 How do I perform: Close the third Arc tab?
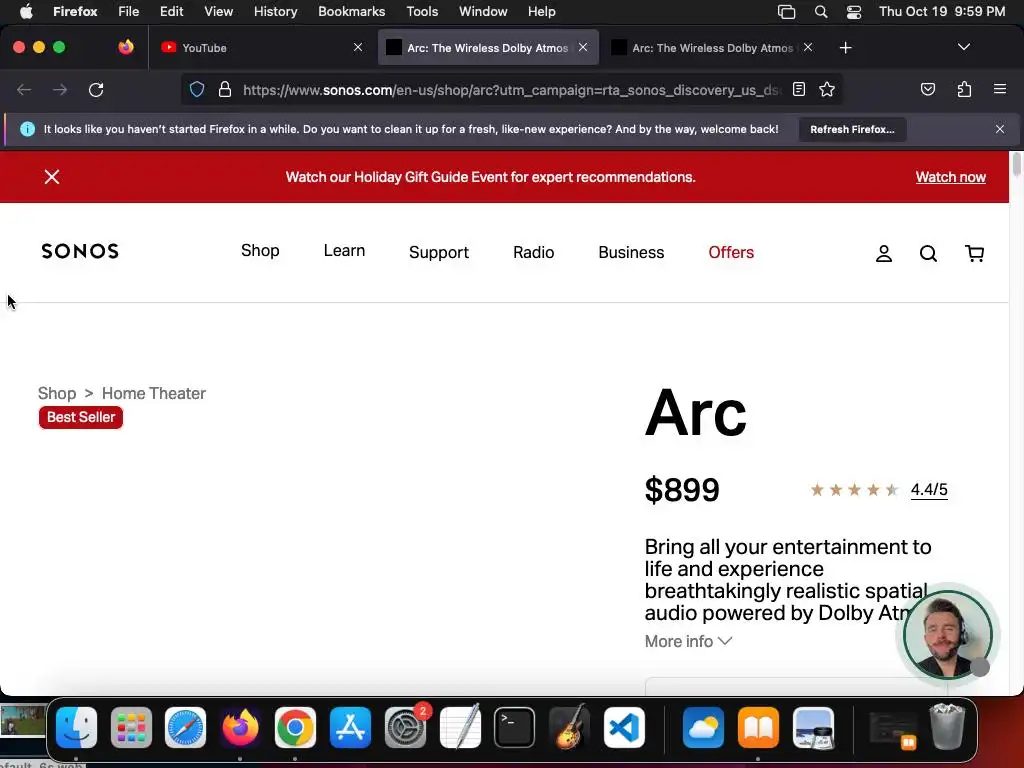(x=808, y=47)
